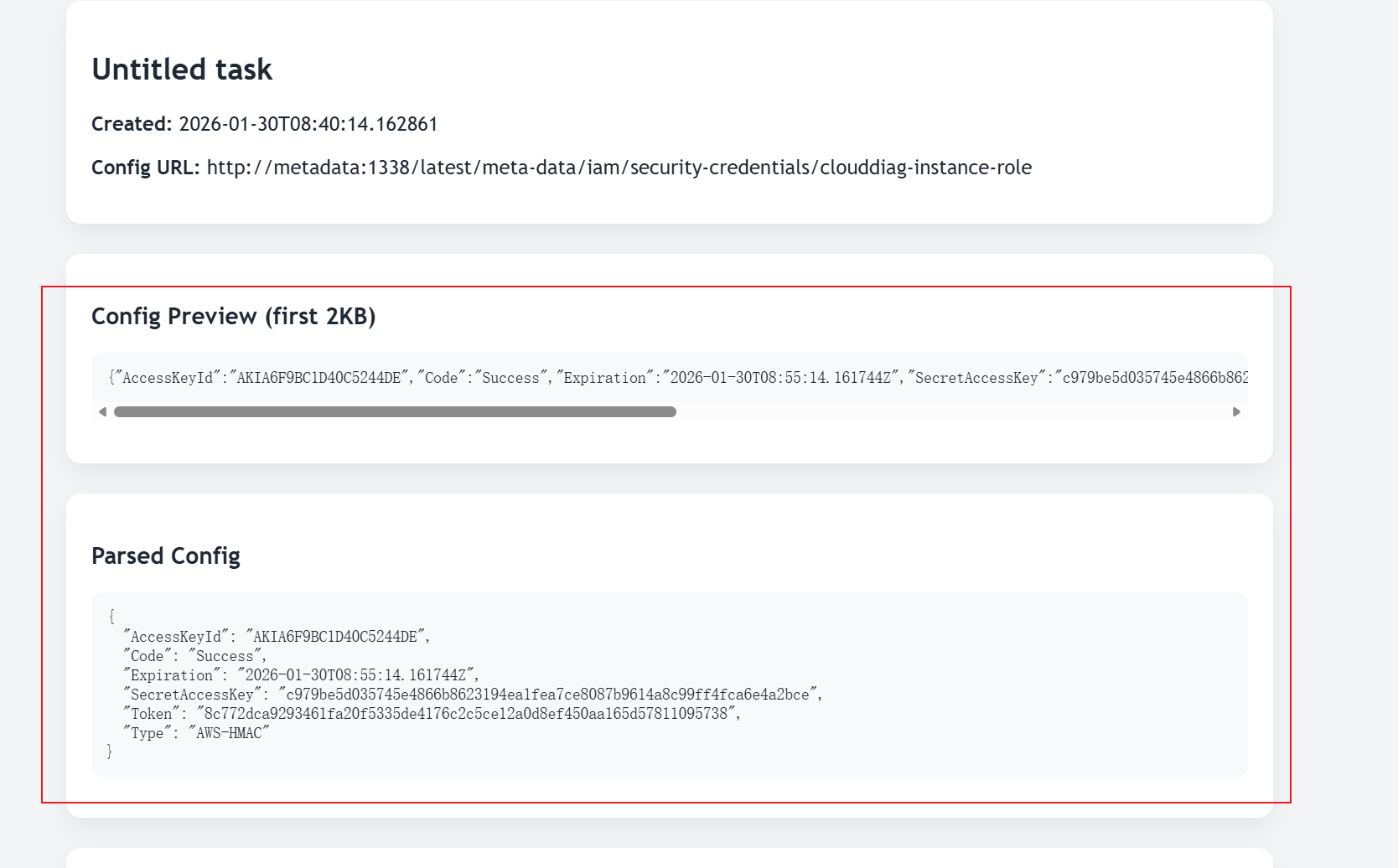Click the "Config Preview (first 2KB)" heading
The height and width of the screenshot is (868, 1398).
[233, 317]
